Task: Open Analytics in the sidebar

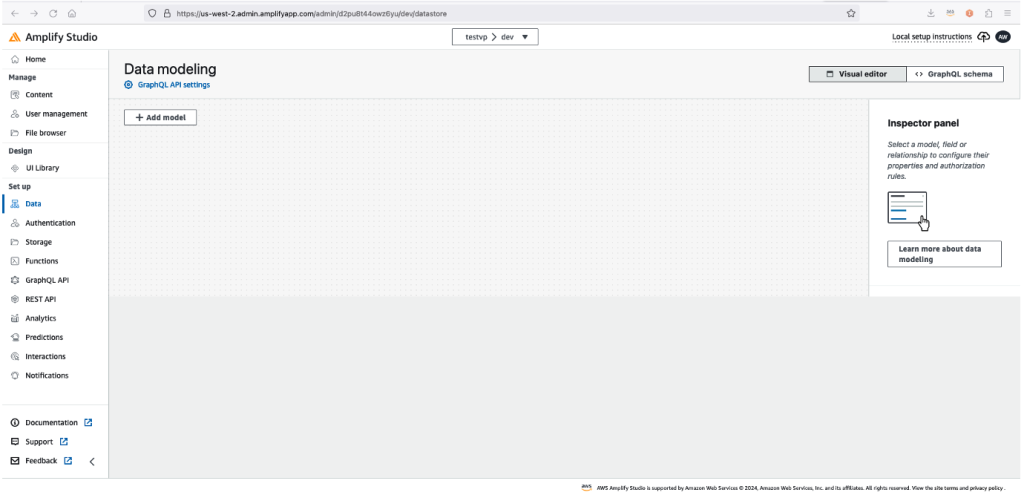Action: click(x=40, y=318)
